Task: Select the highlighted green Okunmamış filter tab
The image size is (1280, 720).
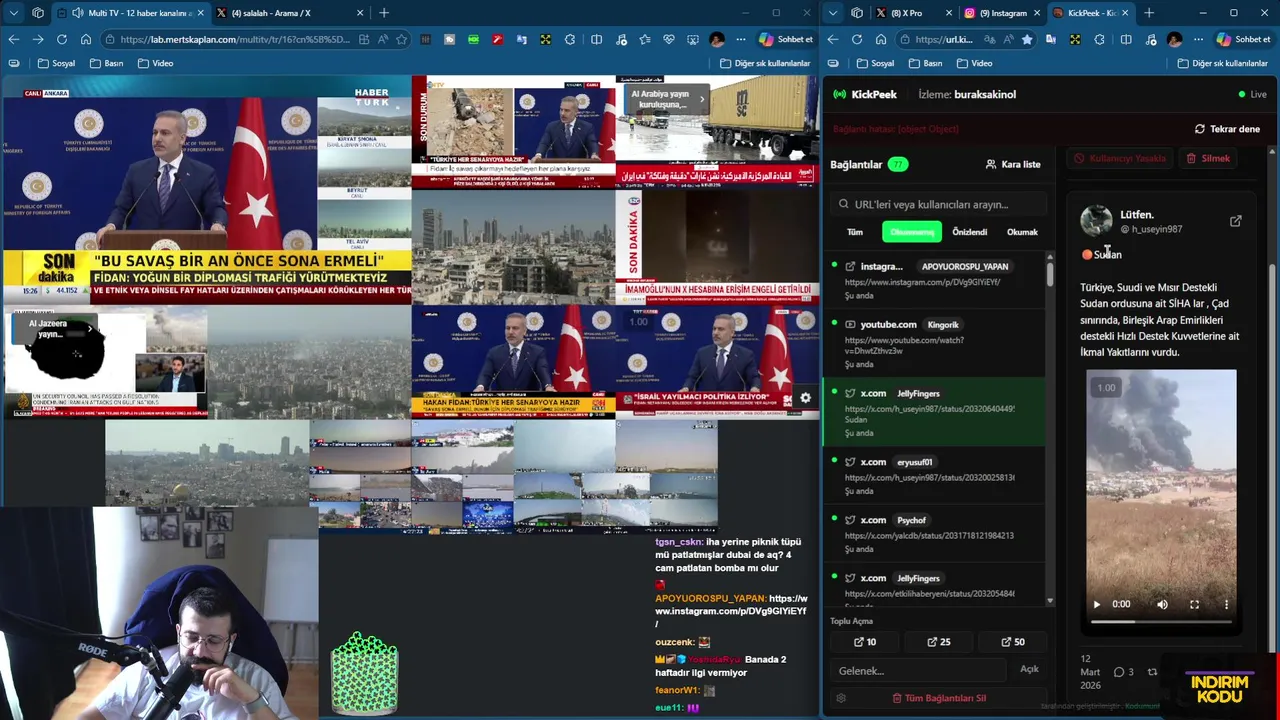Action: click(912, 232)
